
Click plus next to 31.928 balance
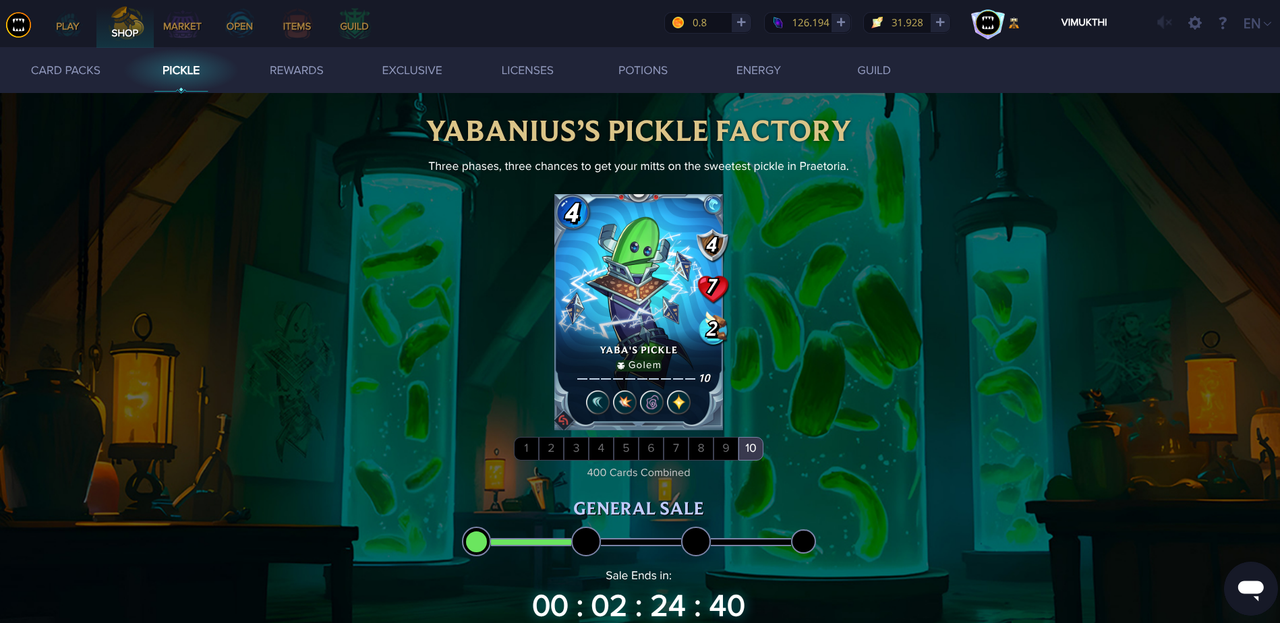[x=940, y=23]
